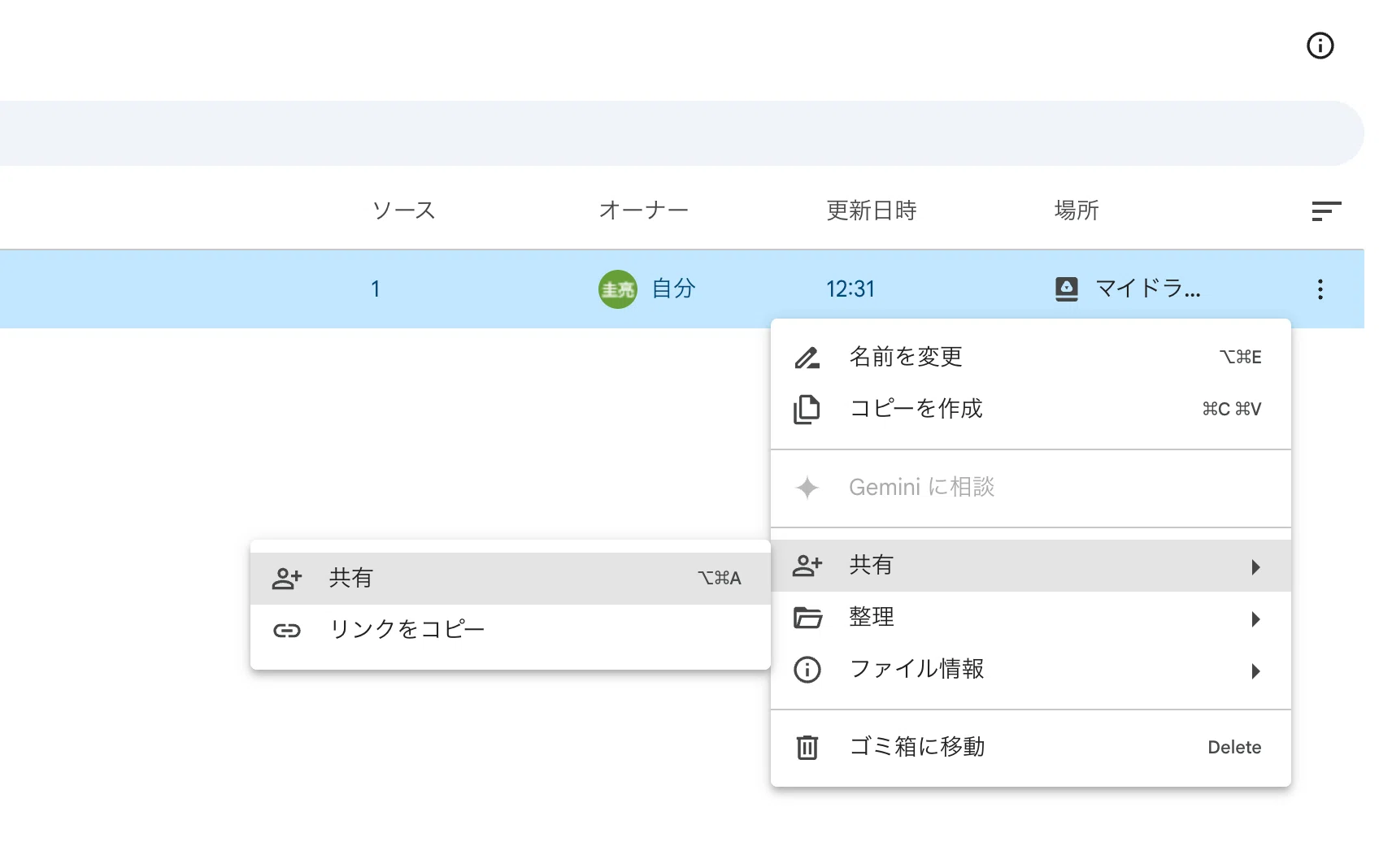
Task: Expand the 共有 submenu arrow
Action: (x=1255, y=566)
